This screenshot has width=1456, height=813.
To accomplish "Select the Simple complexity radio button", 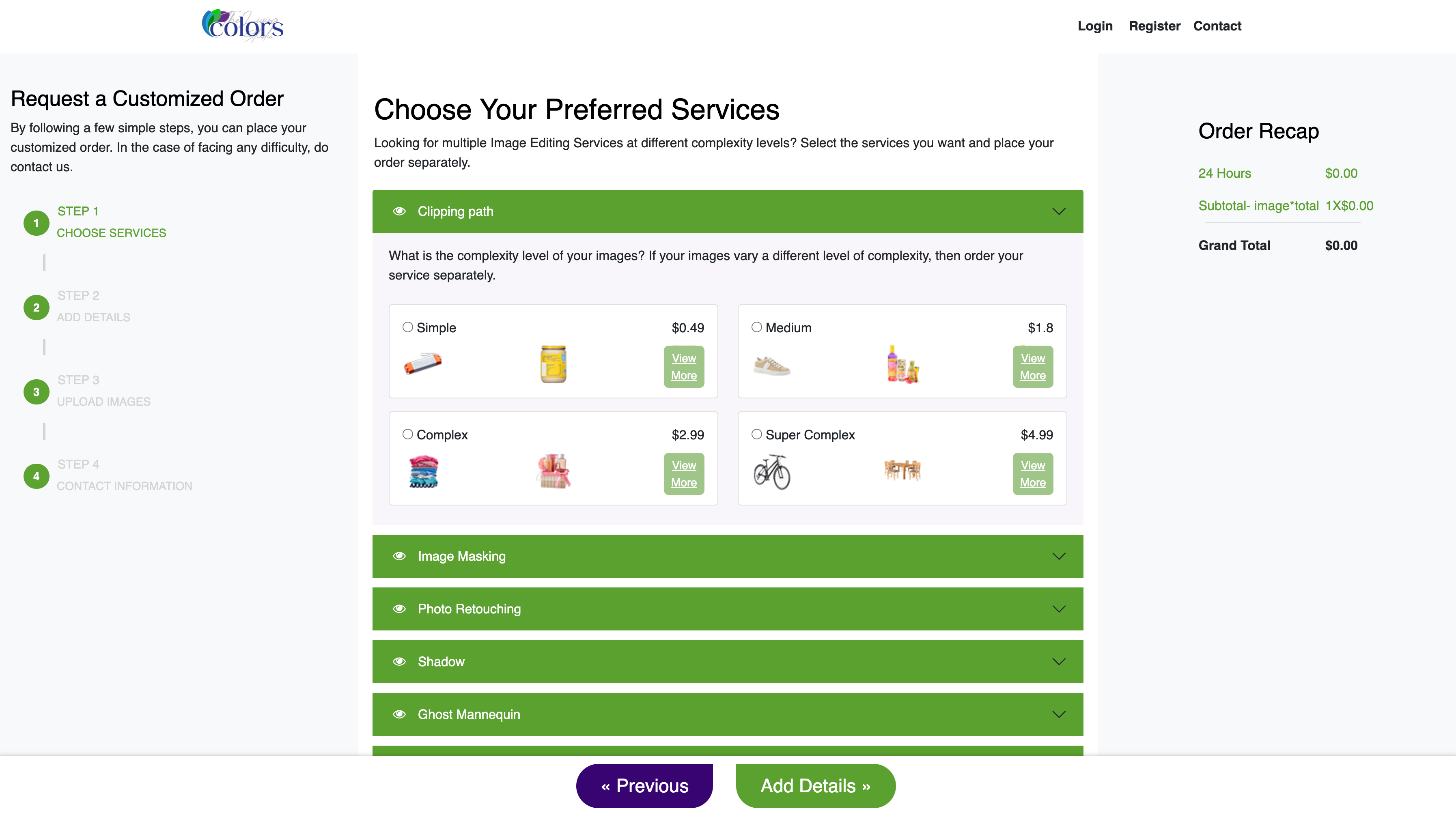I will pyautogui.click(x=407, y=327).
